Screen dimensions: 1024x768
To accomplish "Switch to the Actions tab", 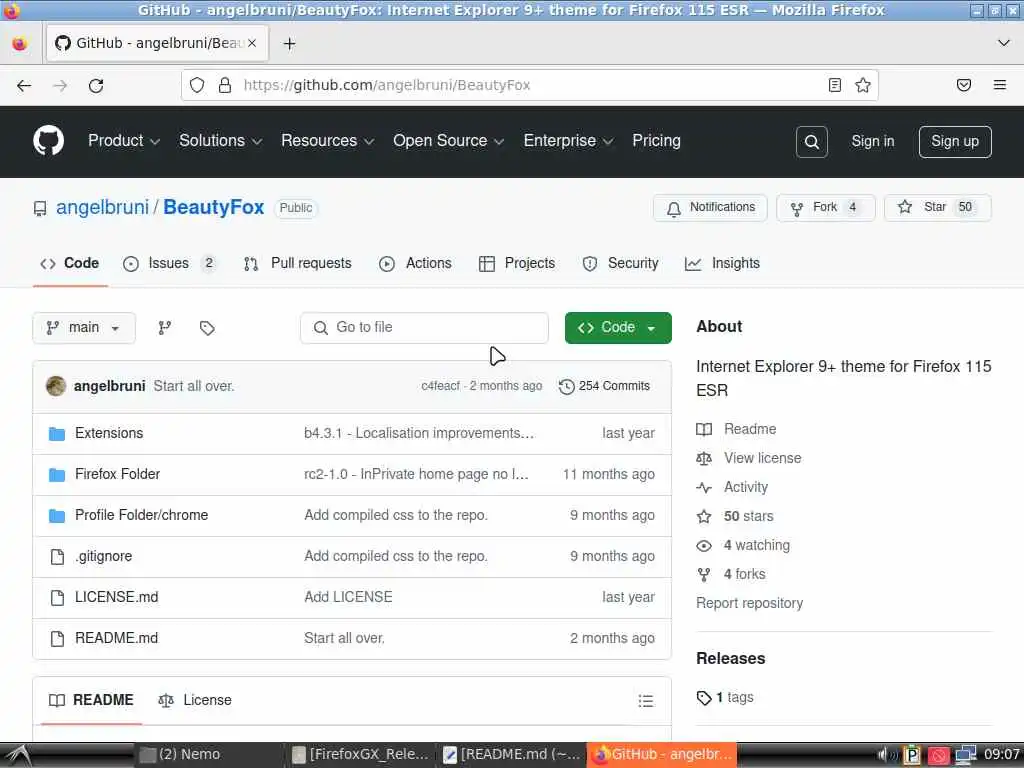I will 415,263.
